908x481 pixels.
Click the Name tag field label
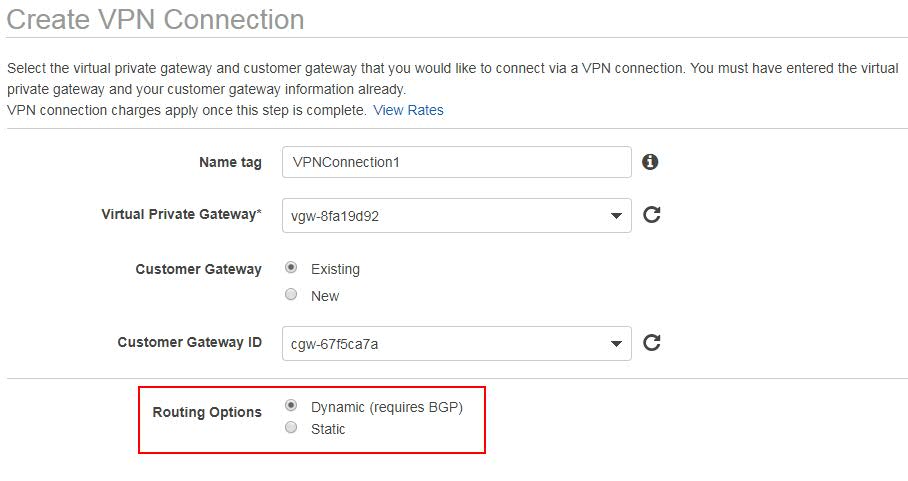[230, 163]
